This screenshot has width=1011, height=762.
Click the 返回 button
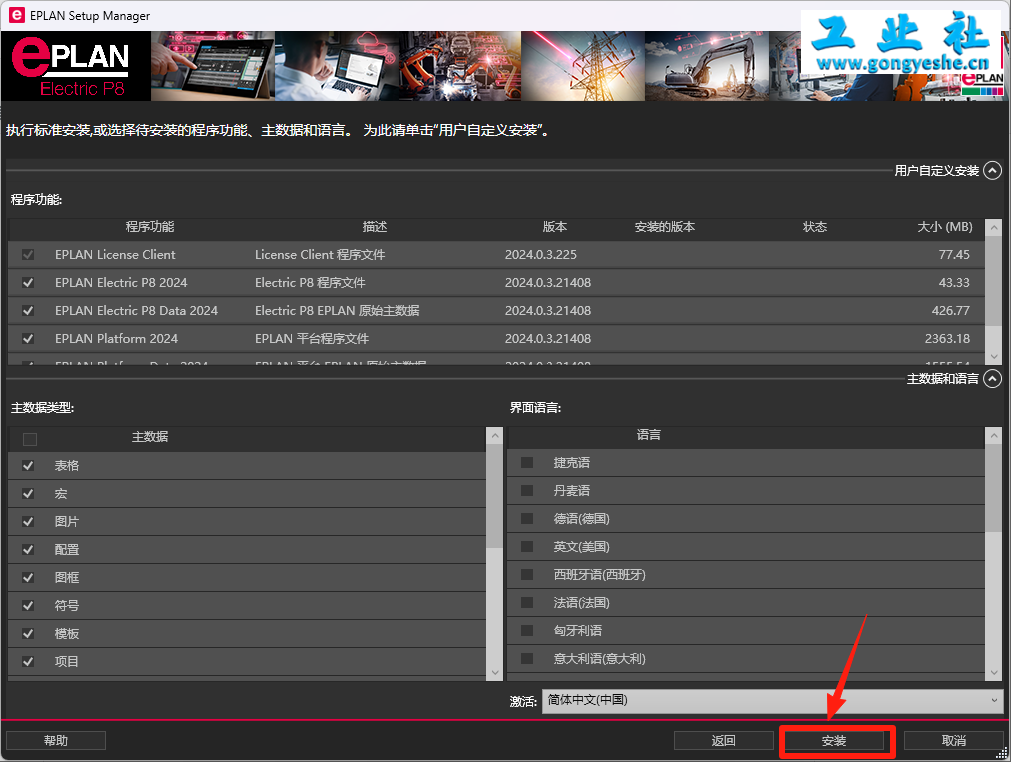click(723, 741)
